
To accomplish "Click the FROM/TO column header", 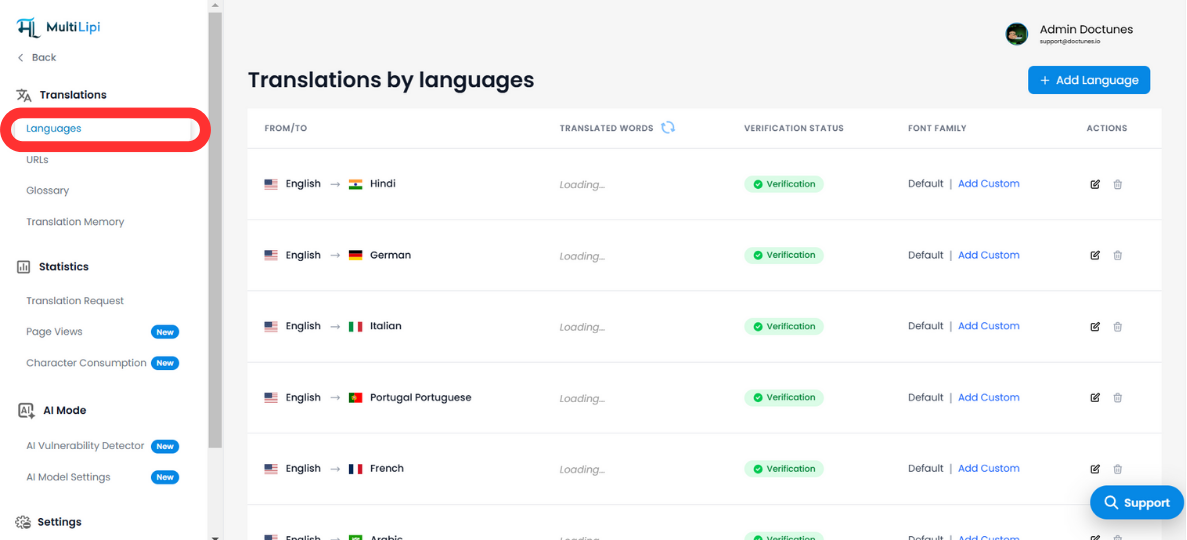I will pos(285,128).
